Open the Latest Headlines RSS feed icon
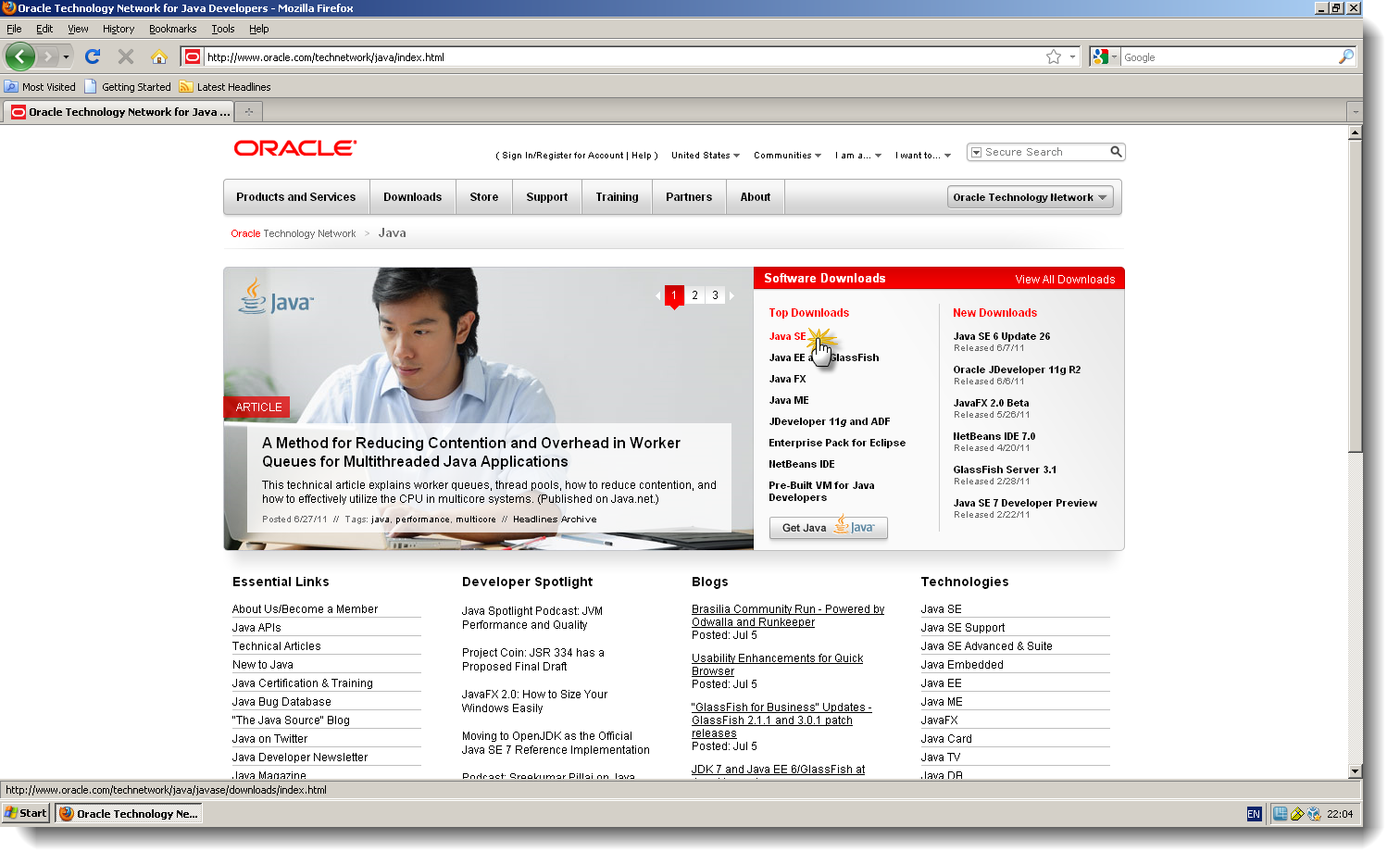The width and height of the screenshot is (1400, 864). pyautogui.click(x=185, y=86)
